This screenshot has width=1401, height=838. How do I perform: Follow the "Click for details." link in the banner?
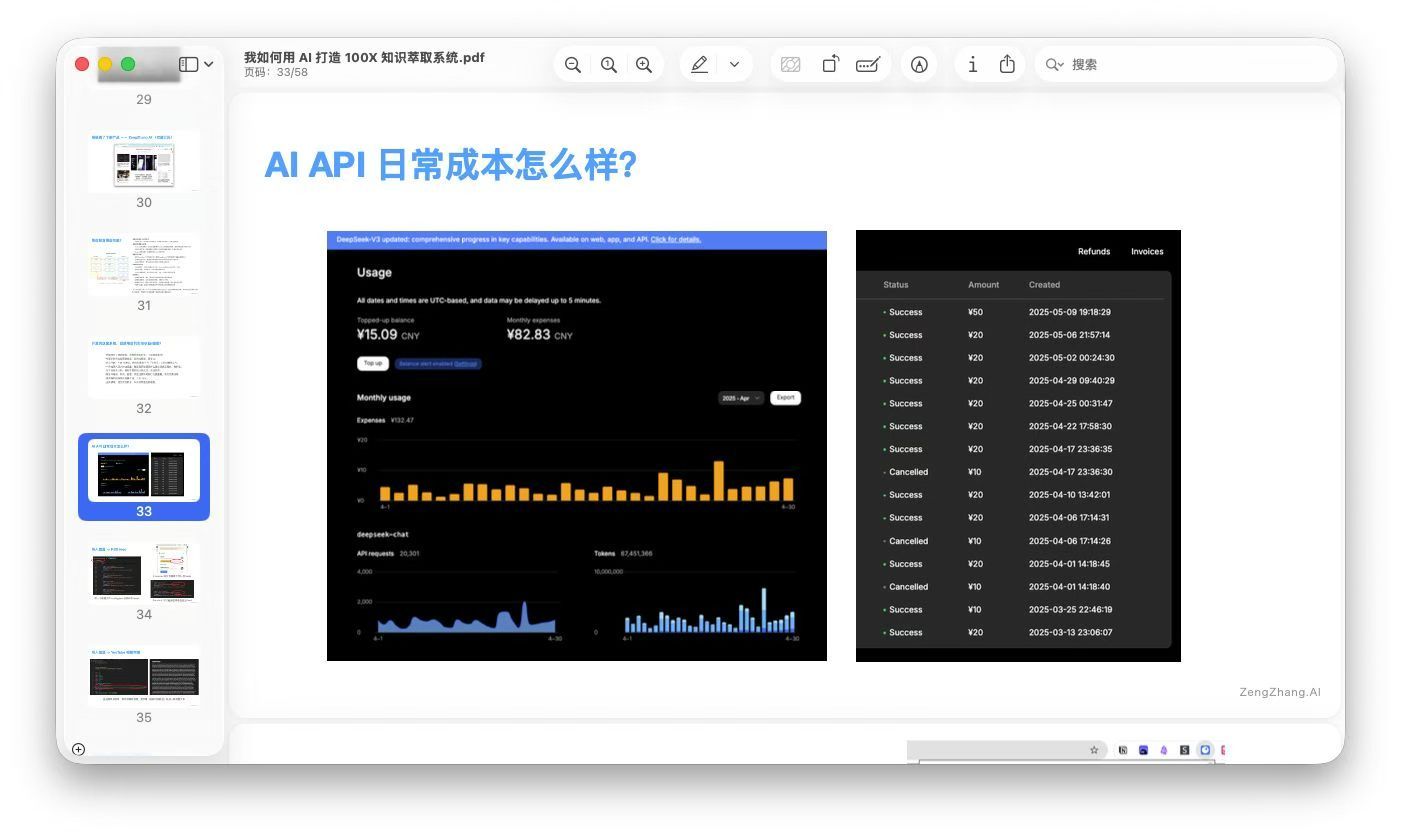point(676,240)
